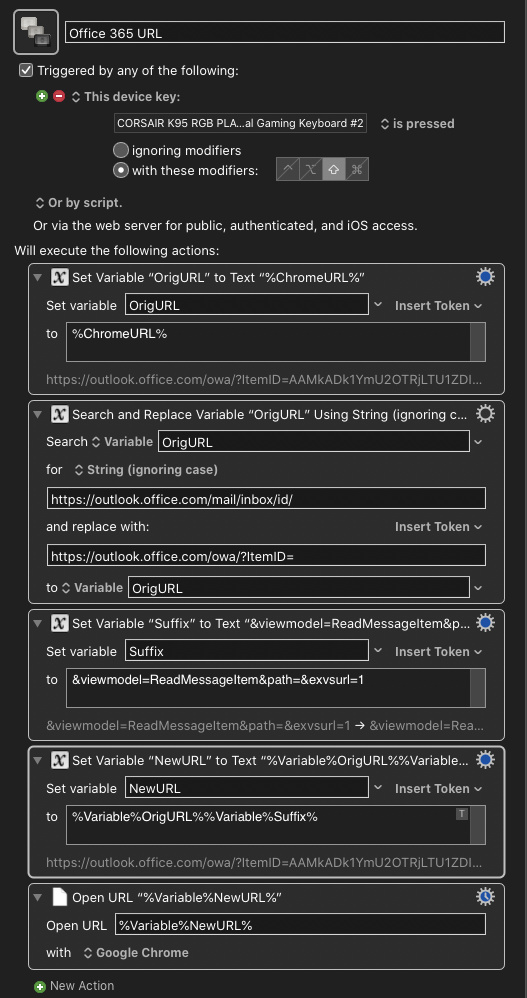Collapse Search and Replace Variable action
This screenshot has width=527, height=998.
point(38,415)
